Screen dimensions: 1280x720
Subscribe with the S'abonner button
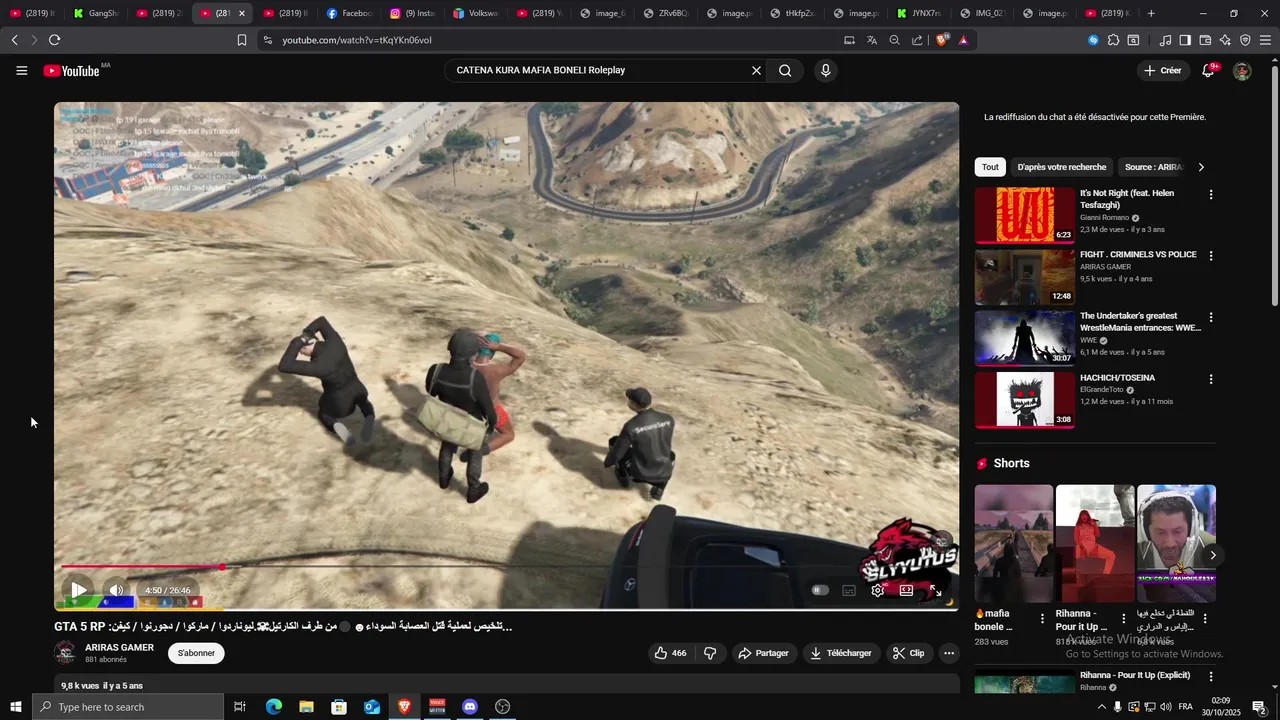196,653
